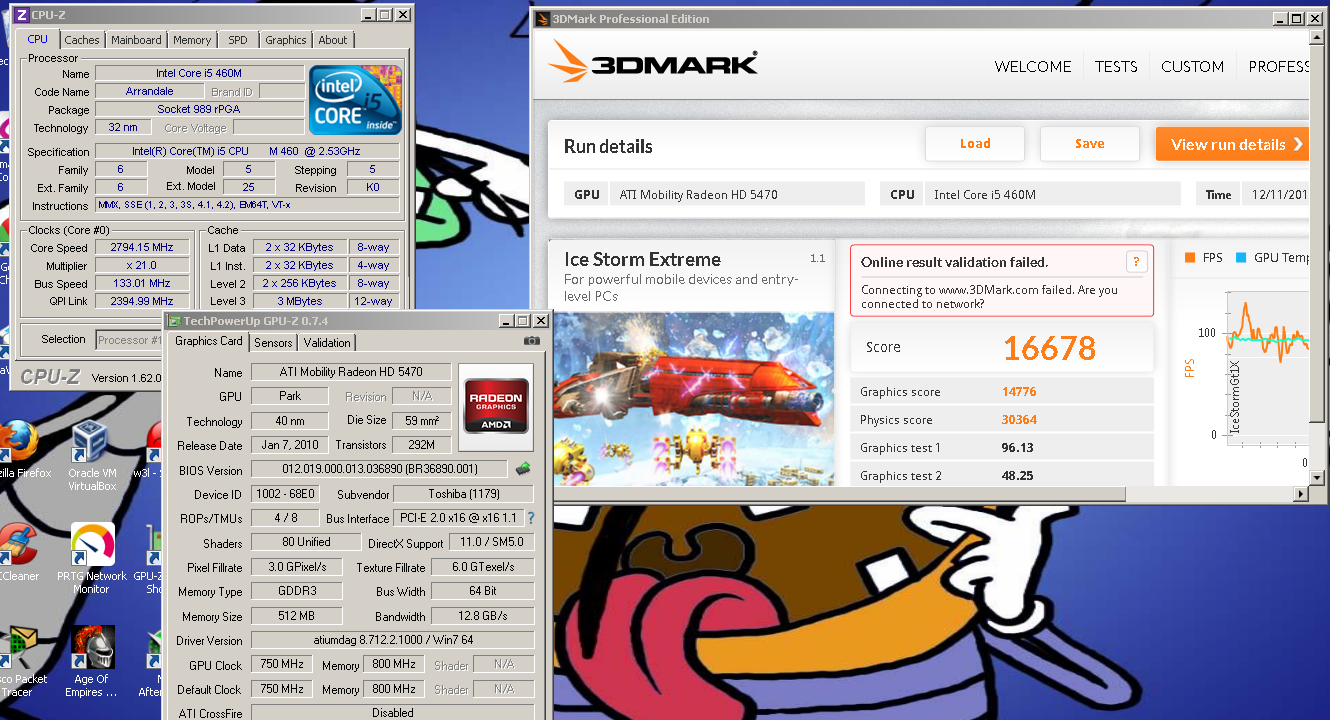Select the Oracle VM VirtualBox desktop icon
1330x720 pixels.
(x=92, y=456)
